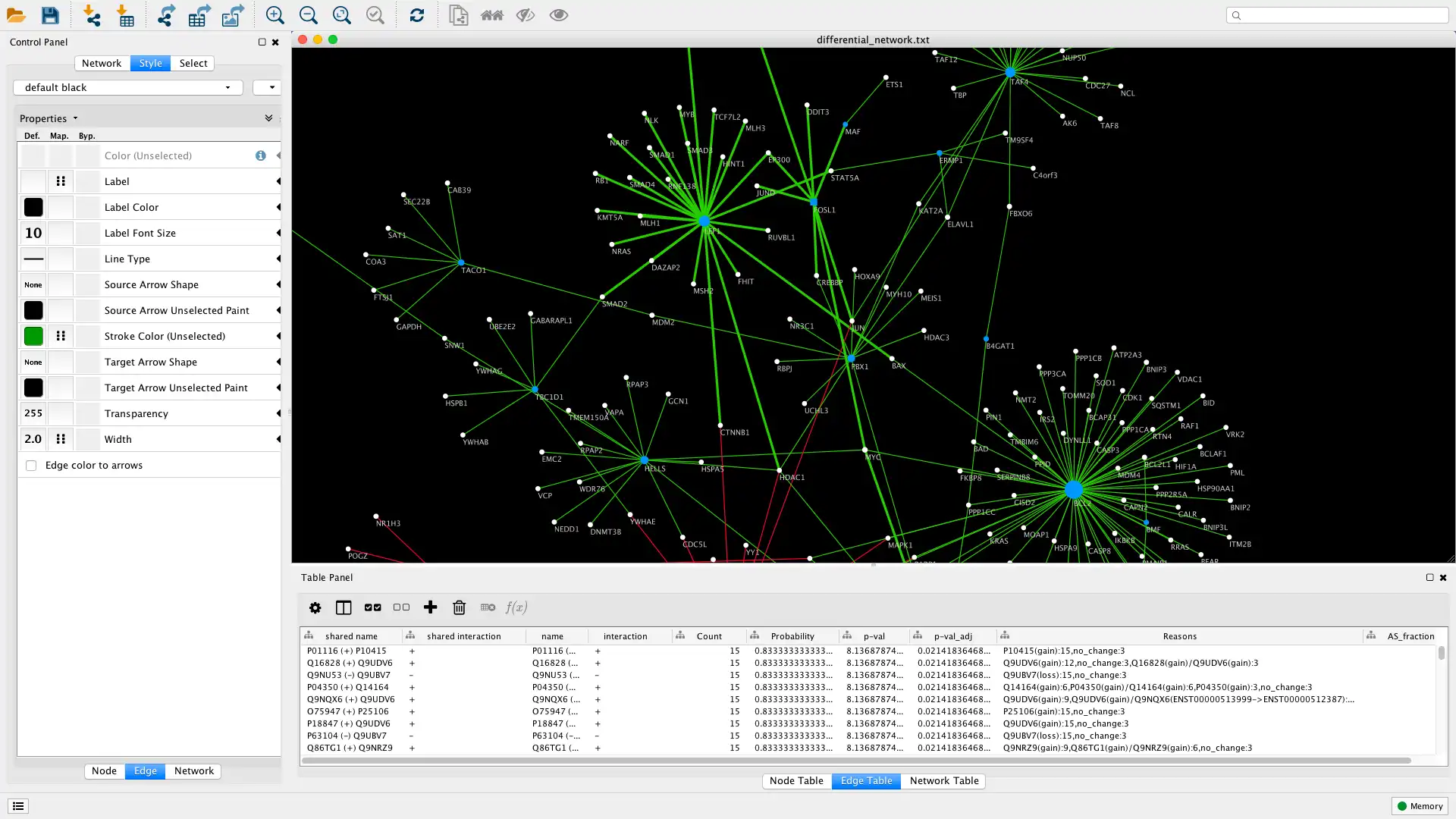This screenshot has width=1456, height=819.
Task: Click the export image icon in toolbar
Action: point(232,15)
